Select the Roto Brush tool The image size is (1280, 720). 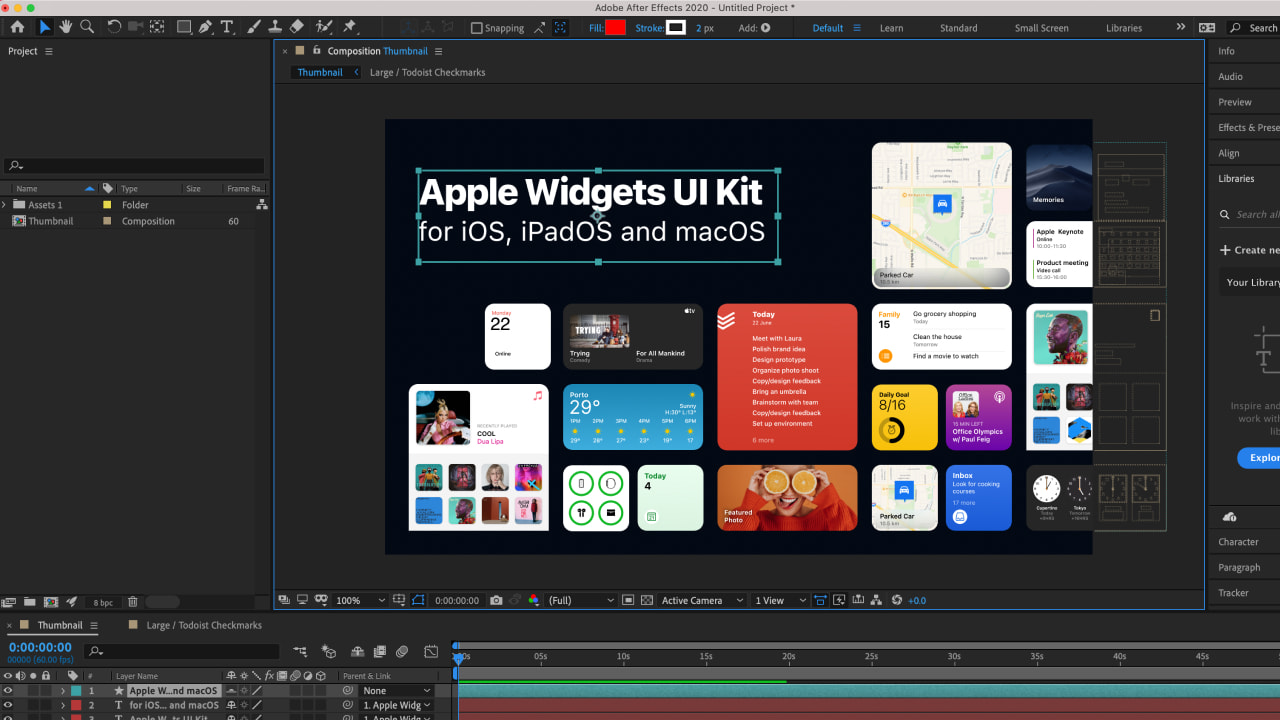[x=323, y=27]
